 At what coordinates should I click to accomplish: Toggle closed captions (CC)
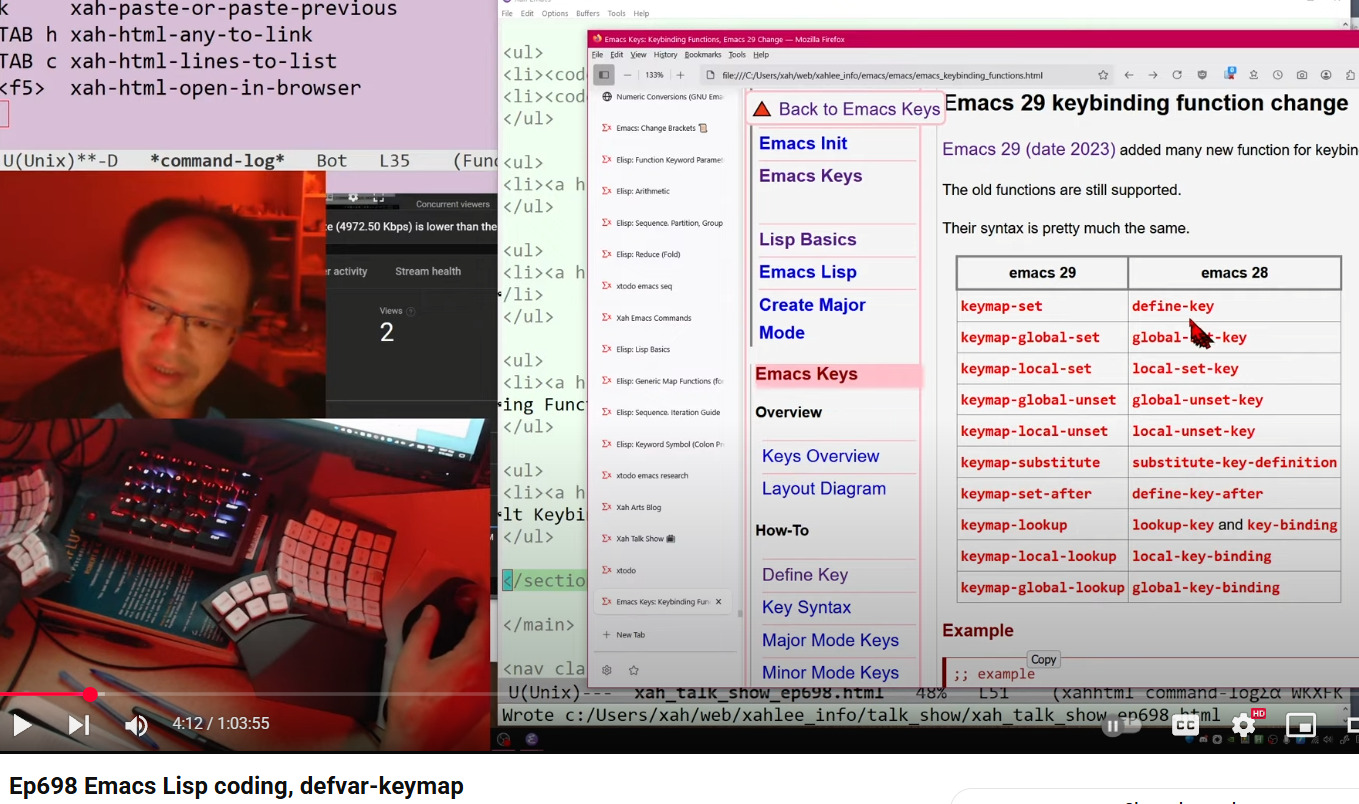(x=1186, y=726)
